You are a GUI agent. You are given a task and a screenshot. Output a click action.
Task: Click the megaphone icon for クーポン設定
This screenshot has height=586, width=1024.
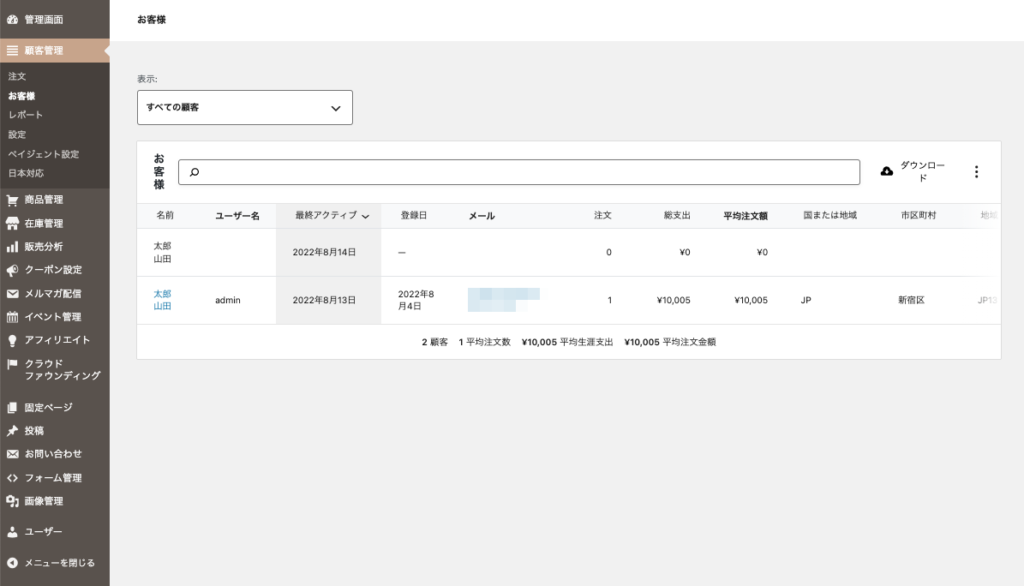(13, 270)
